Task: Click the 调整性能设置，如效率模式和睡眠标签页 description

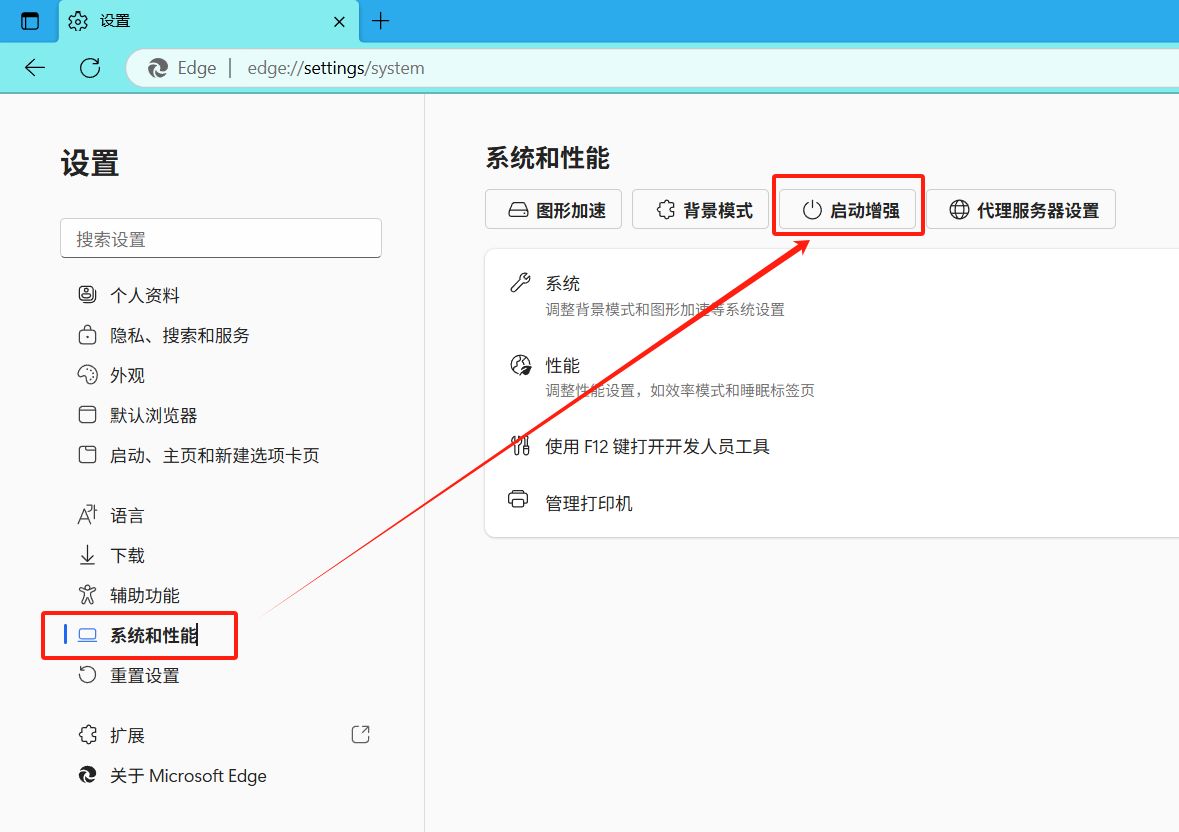Action: pos(680,391)
